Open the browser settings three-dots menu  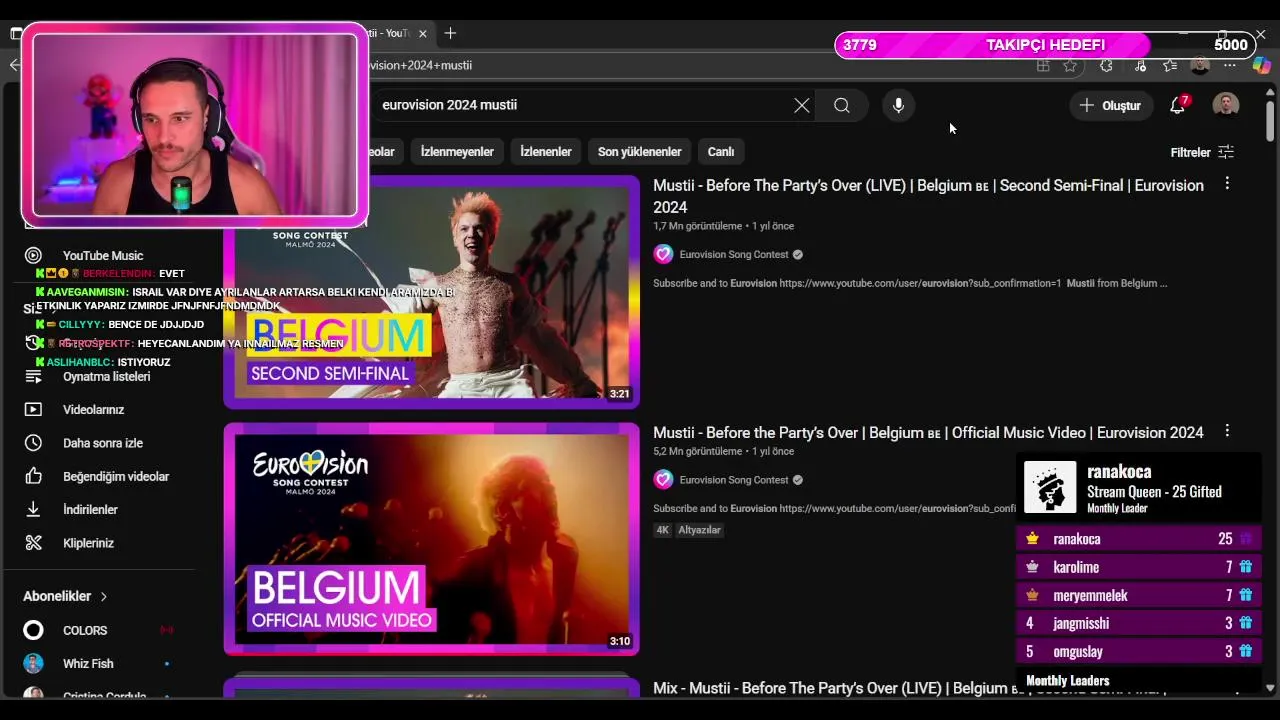click(x=1230, y=66)
